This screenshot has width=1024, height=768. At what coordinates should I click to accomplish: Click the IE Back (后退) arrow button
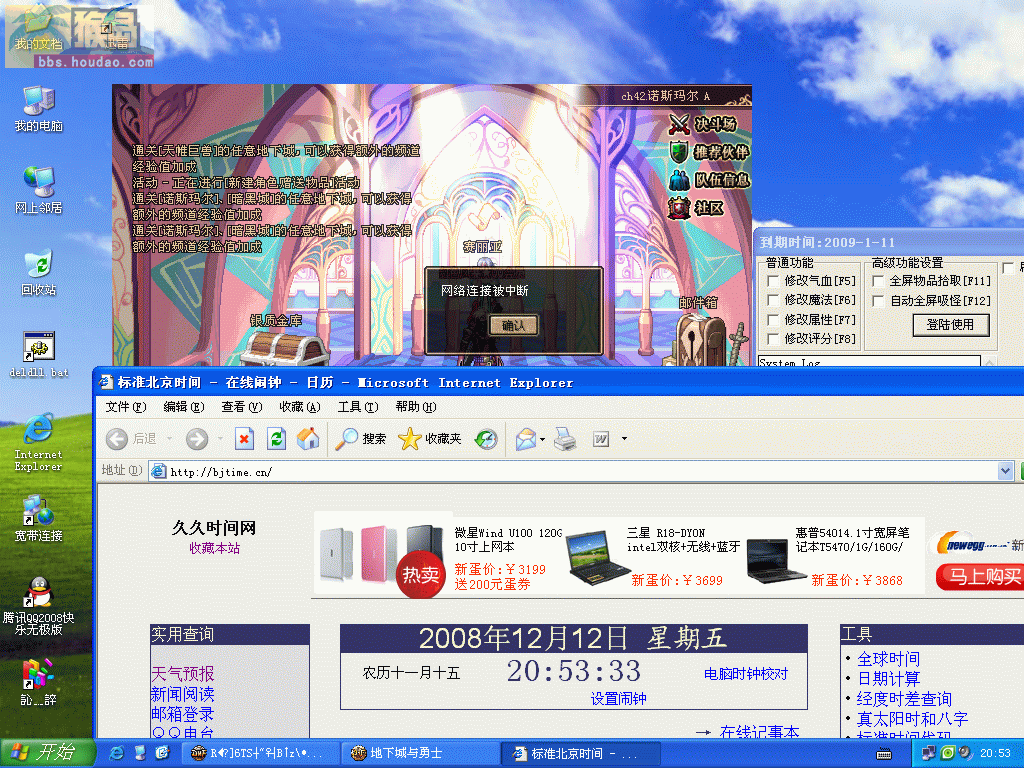pyautogui.click(x=131, y=439)
